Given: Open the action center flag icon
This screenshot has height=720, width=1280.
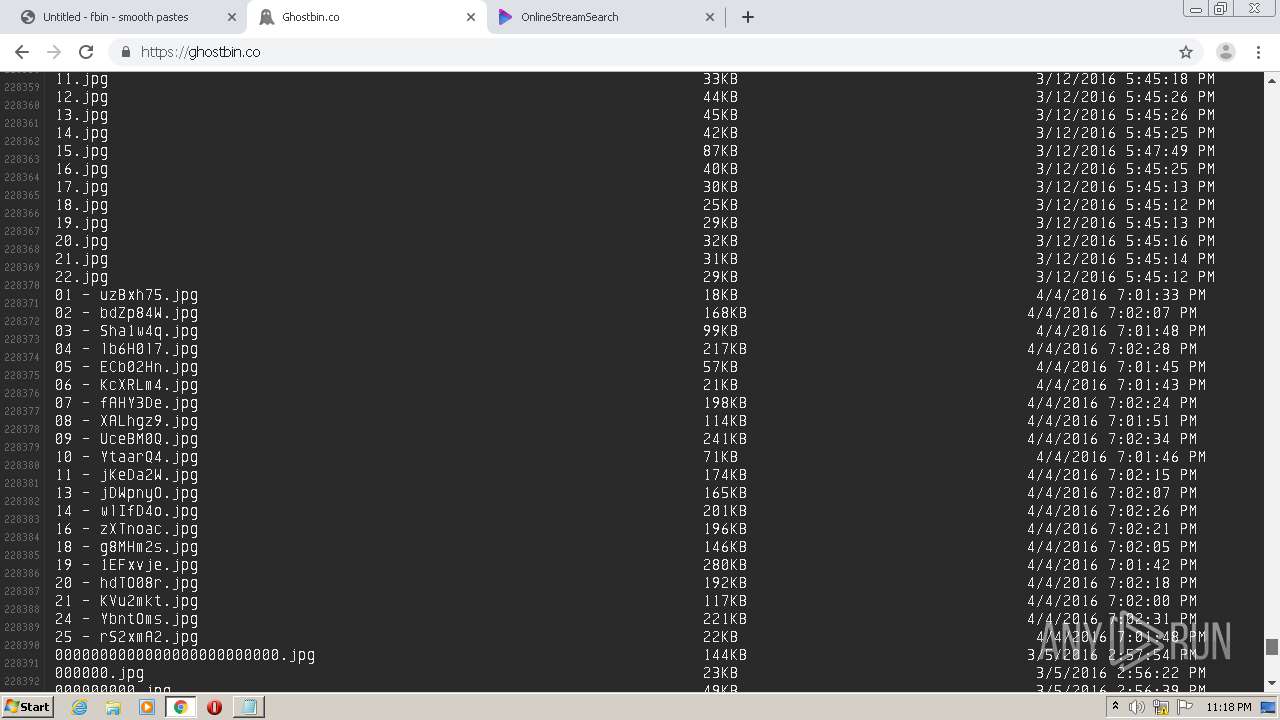Looking at the screenshot, I should tap(1185, 707).
